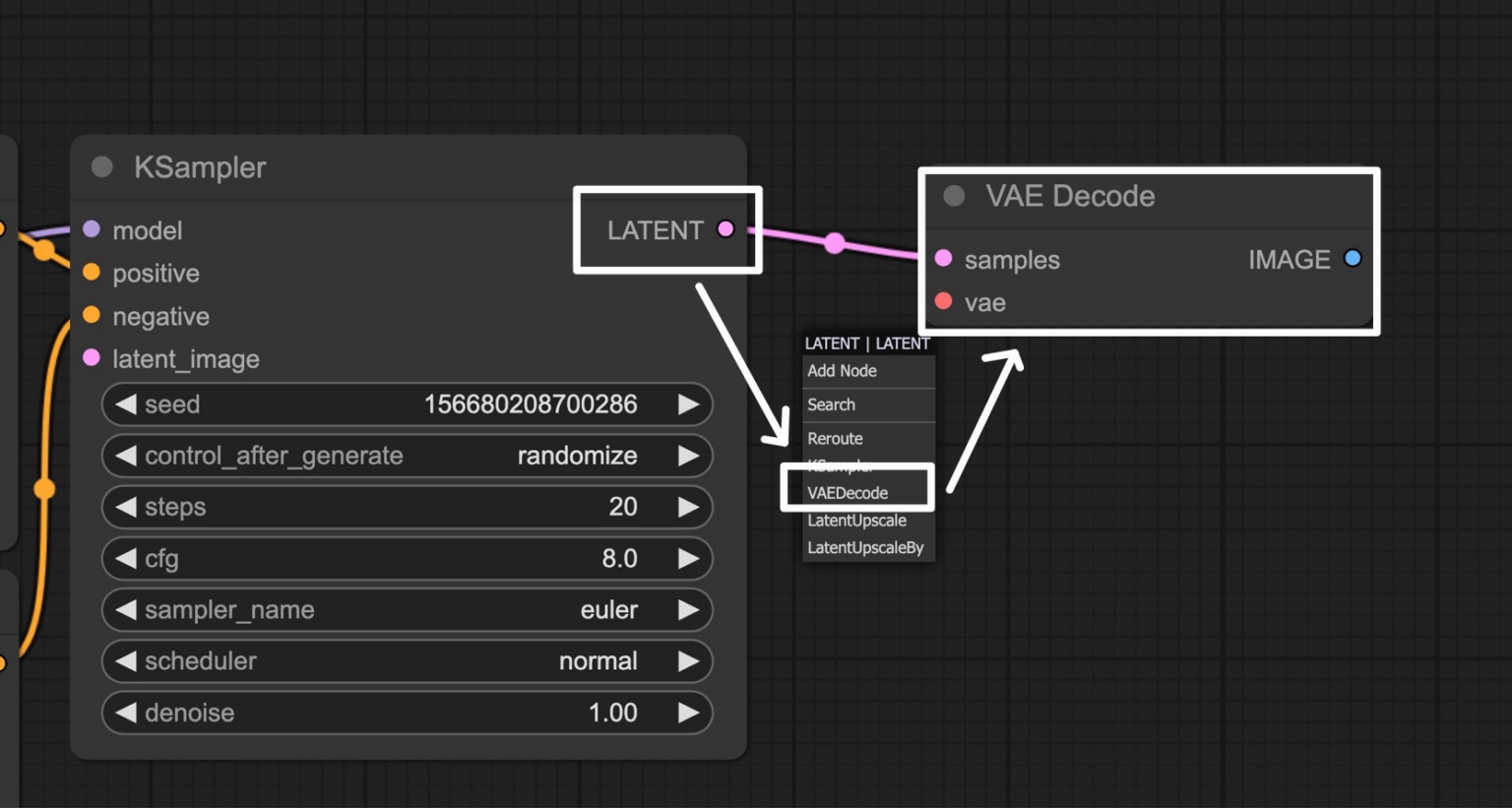Collapse the VAE Decode node via title dot
1512x808 pixels.
[x=954, y=196]
